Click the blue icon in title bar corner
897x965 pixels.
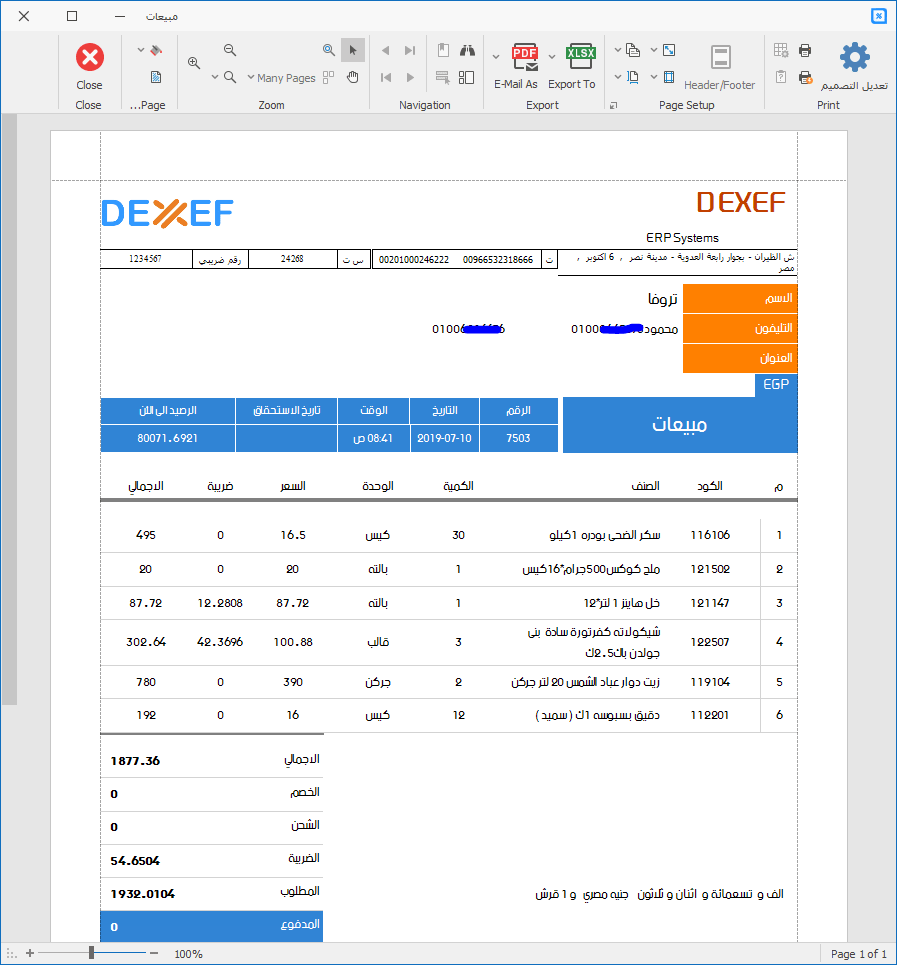click(x=879, y=16)
